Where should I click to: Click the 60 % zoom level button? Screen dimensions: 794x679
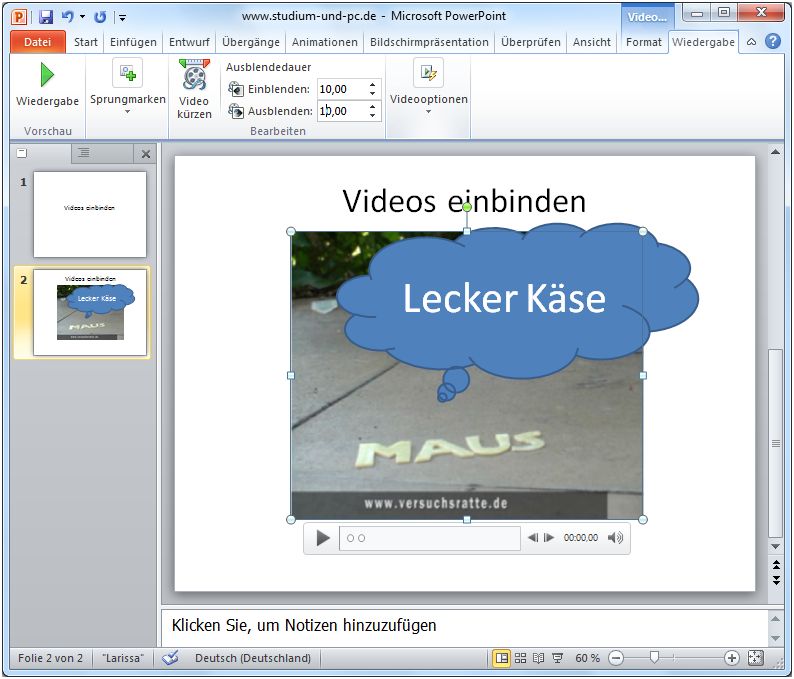587,658
